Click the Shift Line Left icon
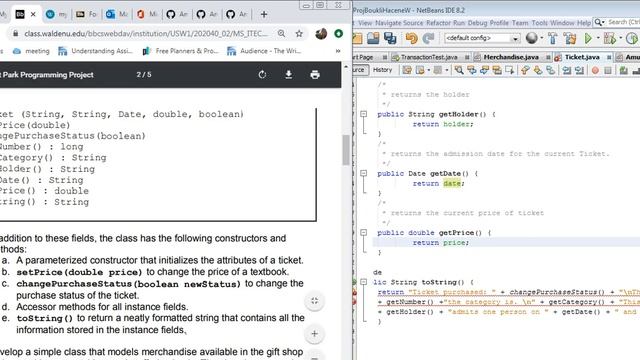640x360 pixels. click(567, 70)
